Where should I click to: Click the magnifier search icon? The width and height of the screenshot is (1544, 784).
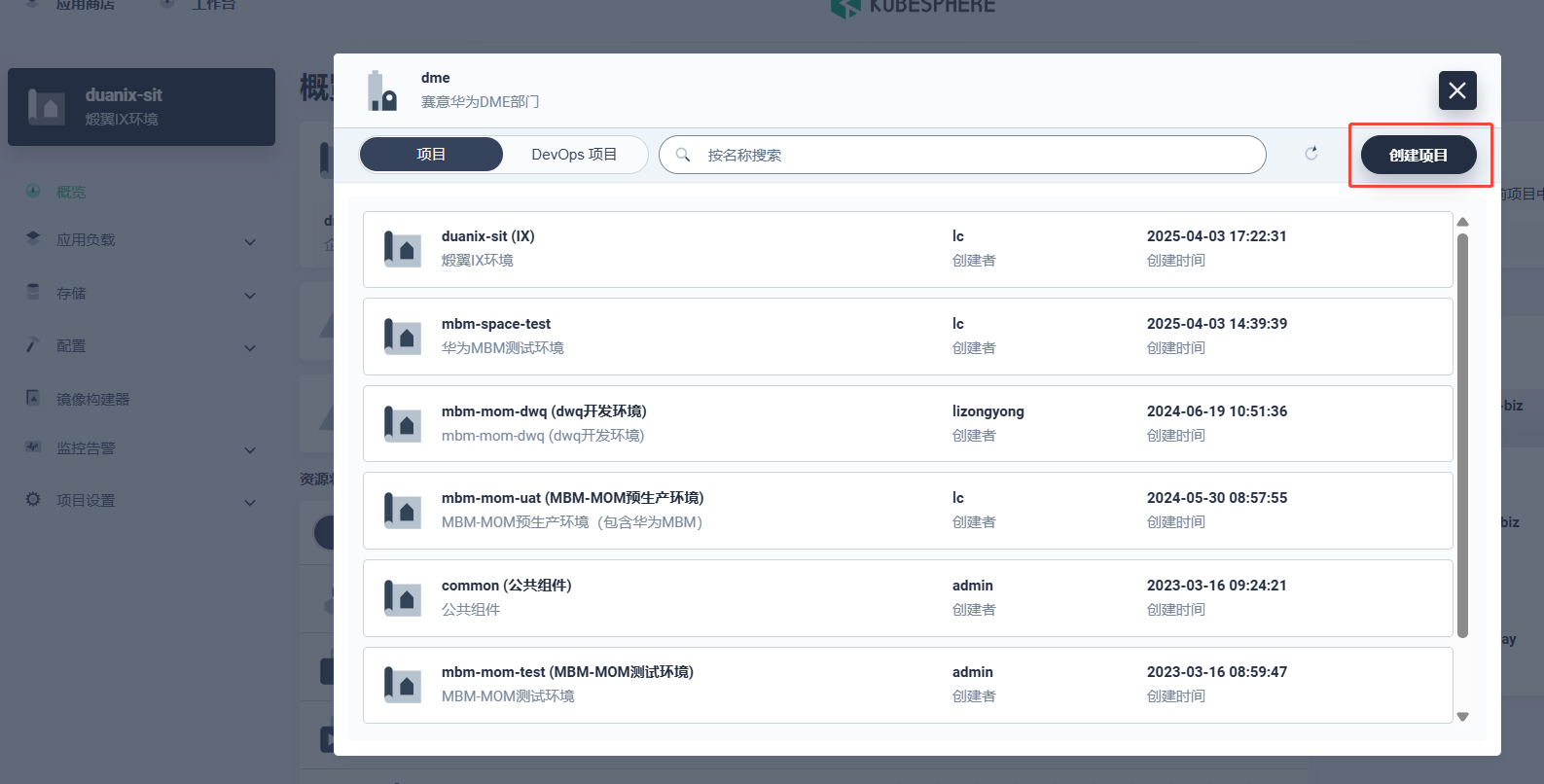tap(683, 155)
